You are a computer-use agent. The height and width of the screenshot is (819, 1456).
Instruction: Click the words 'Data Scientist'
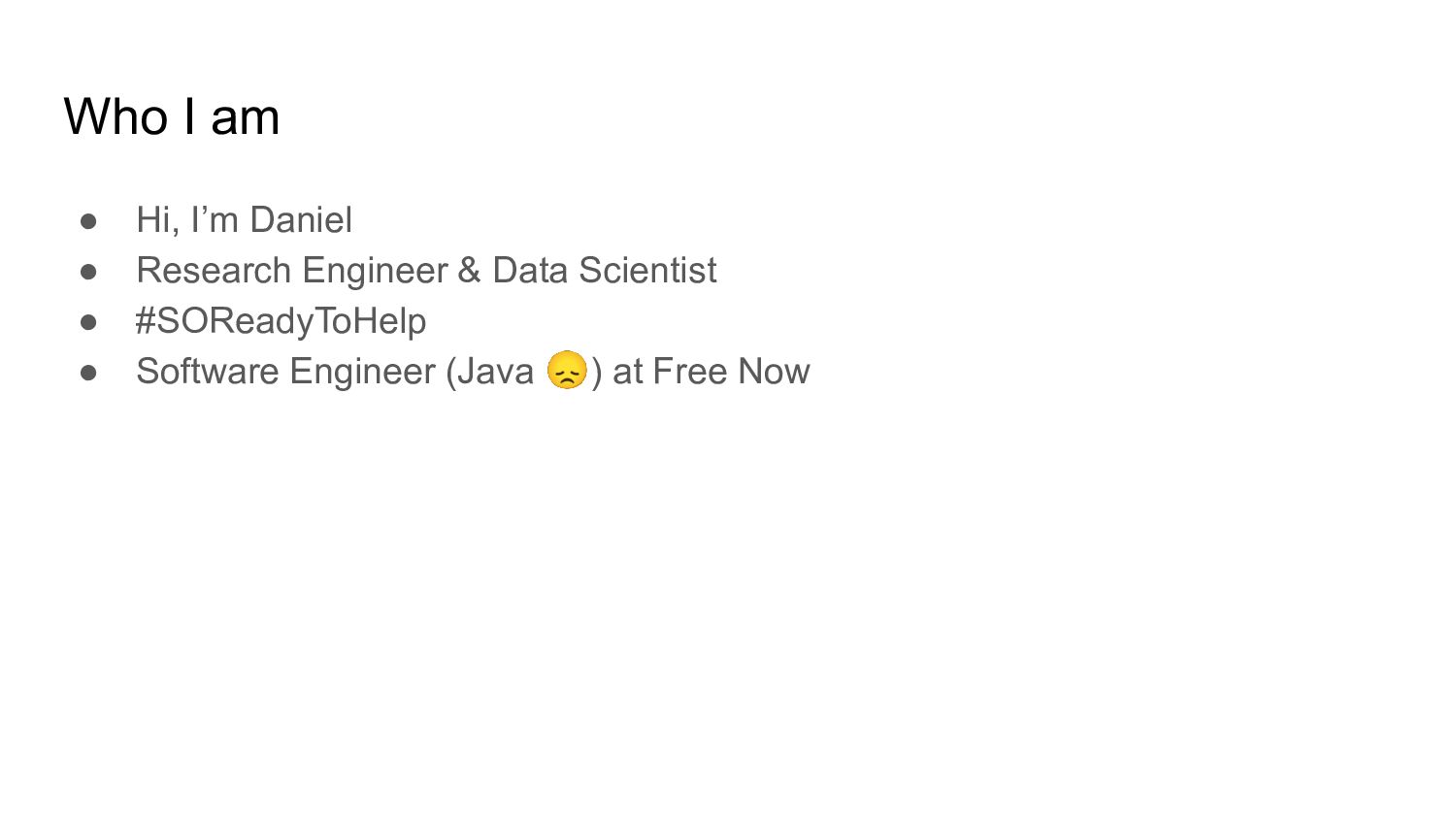coord(605,270)
